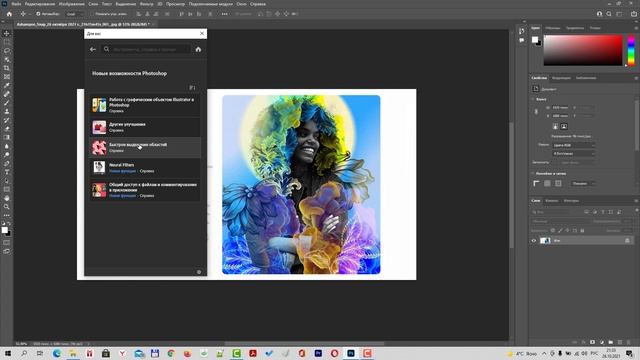
Task: Toggle rulers button in Rulers & Grids
Action: (536, 184)
